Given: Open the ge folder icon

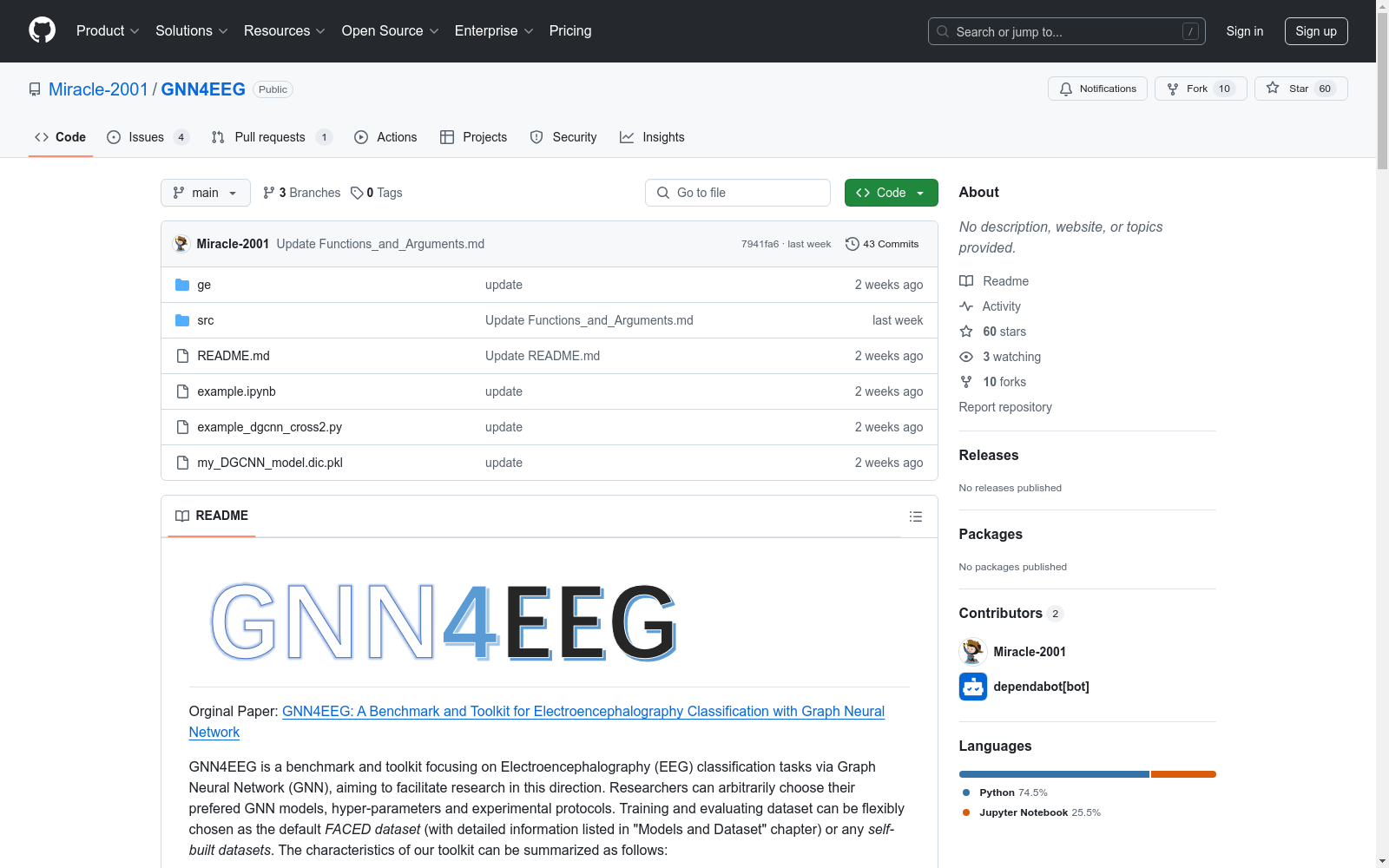Looking at the screenshot, I should tap(182, 285).
